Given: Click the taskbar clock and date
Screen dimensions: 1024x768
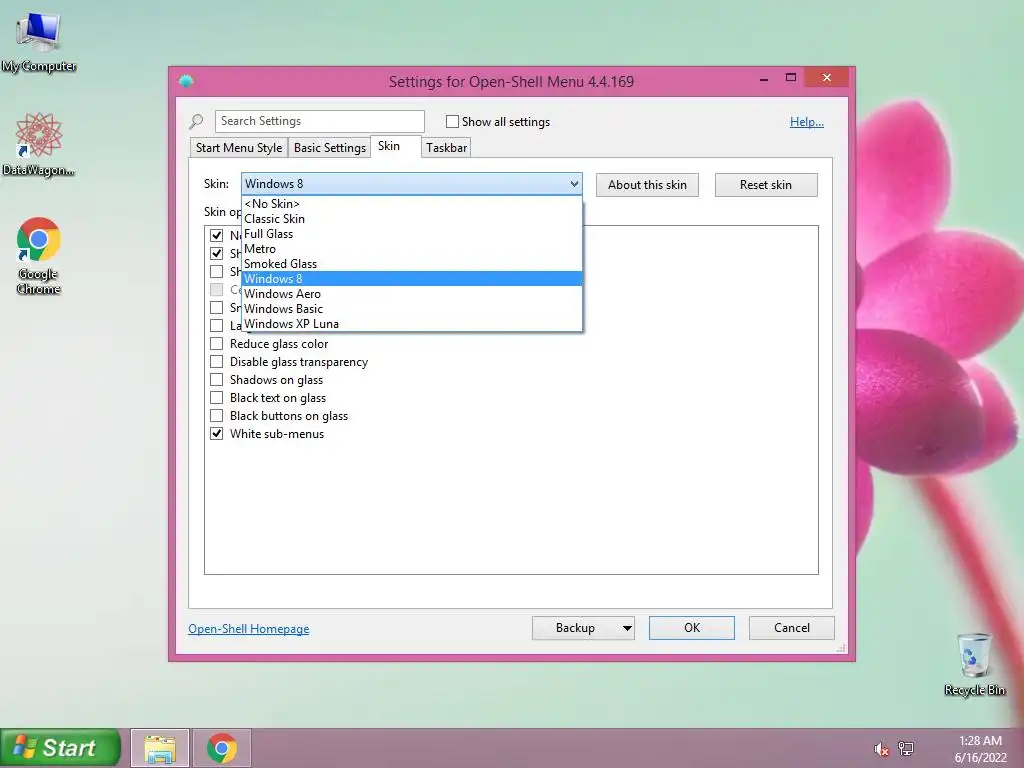Looking at the screenshot, I should 980,748.
